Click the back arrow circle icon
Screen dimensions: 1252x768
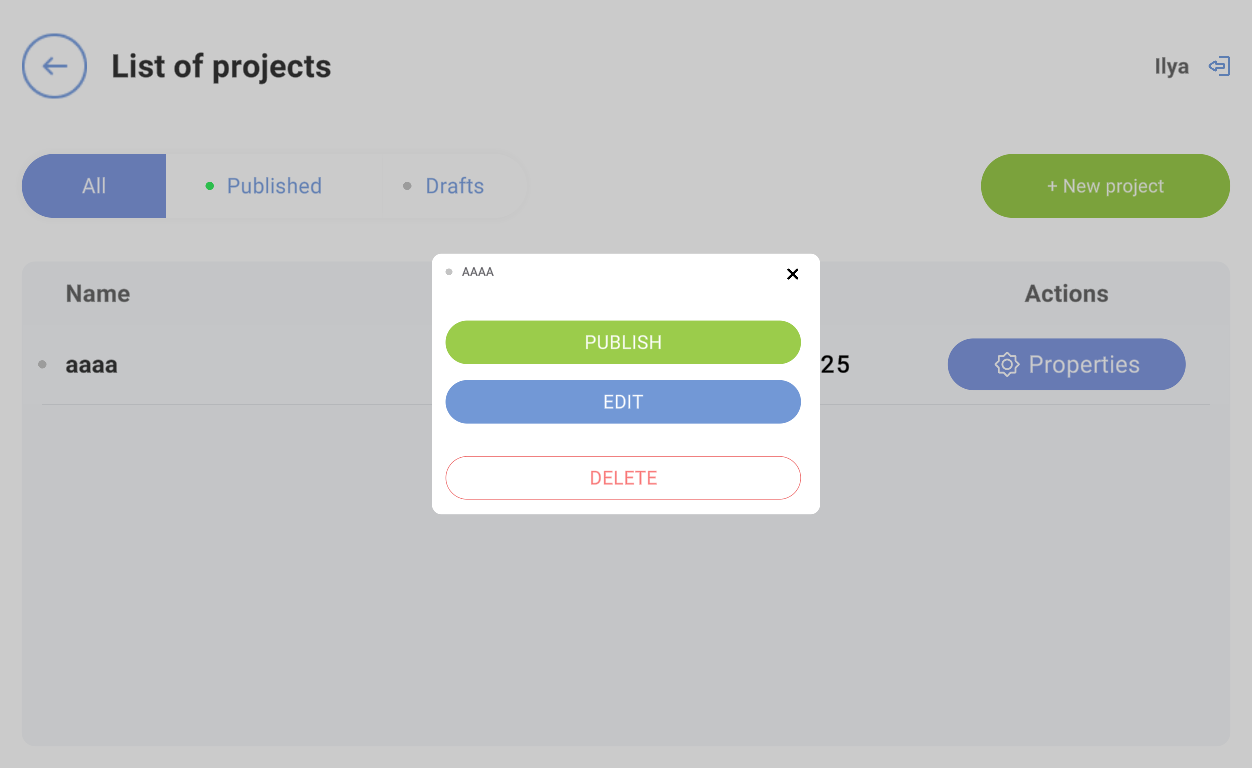pos(55,66)
